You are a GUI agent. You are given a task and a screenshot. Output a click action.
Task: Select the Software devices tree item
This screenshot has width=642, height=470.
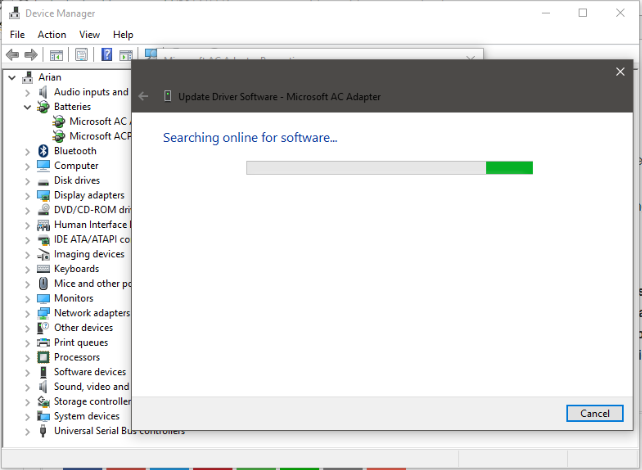(x=90, y=372)
